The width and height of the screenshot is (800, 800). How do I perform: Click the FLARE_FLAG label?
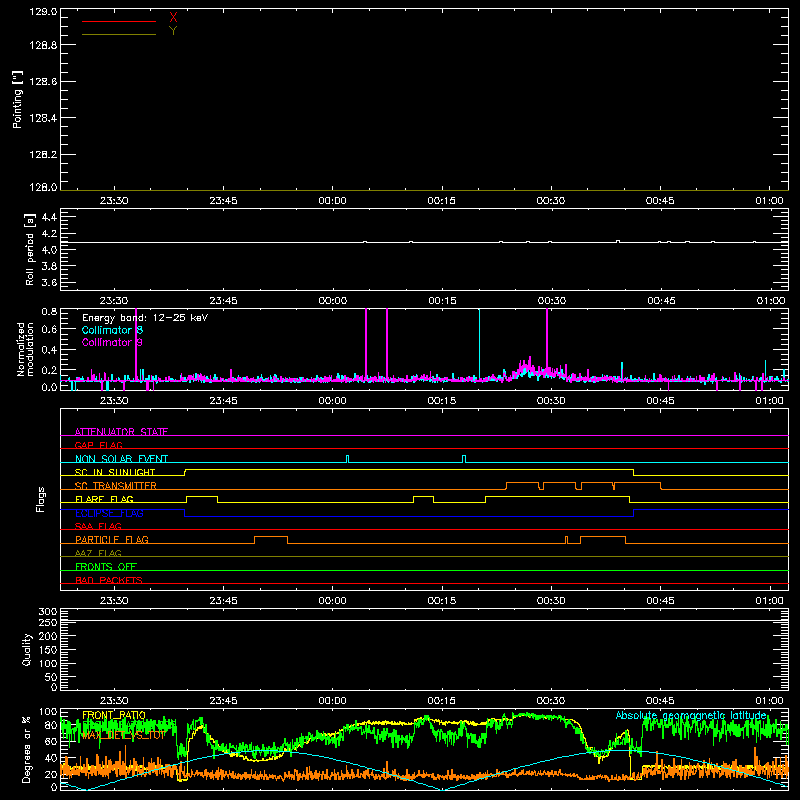tap(104, 499)
